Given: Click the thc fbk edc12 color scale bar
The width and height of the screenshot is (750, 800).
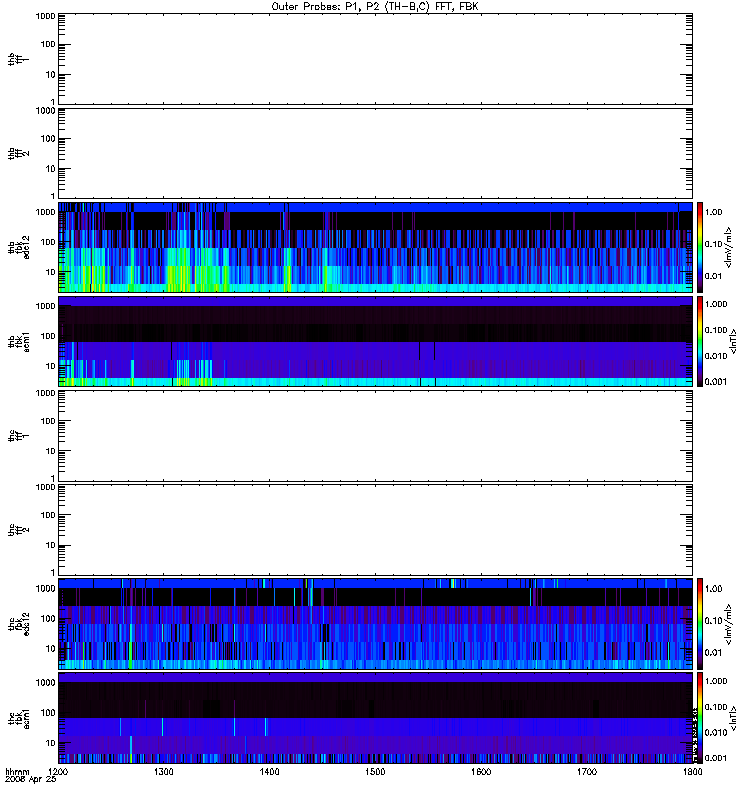Looking at the screenshot, I should pyautogui.click(x=700, y=624).
